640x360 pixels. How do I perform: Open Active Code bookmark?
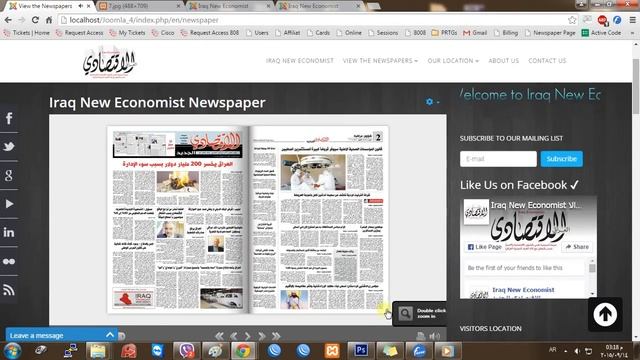coord(601,33)
